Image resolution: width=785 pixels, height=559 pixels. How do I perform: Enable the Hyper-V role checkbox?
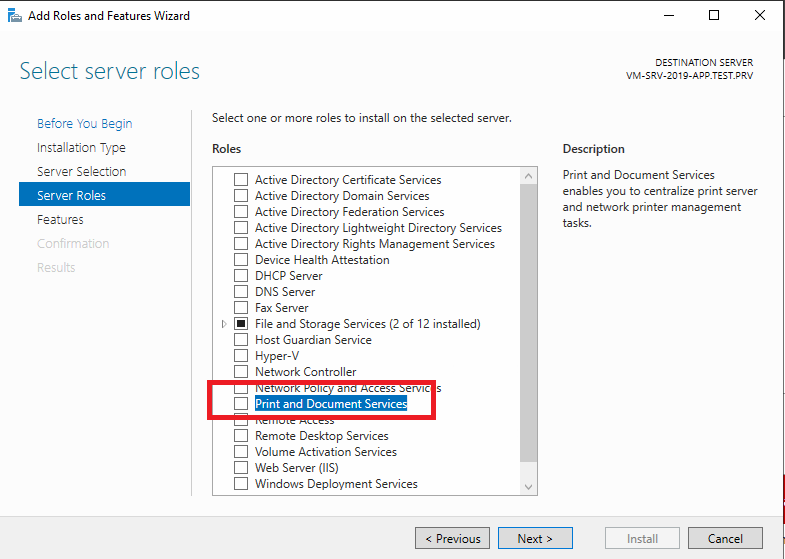tap(241, 356)
